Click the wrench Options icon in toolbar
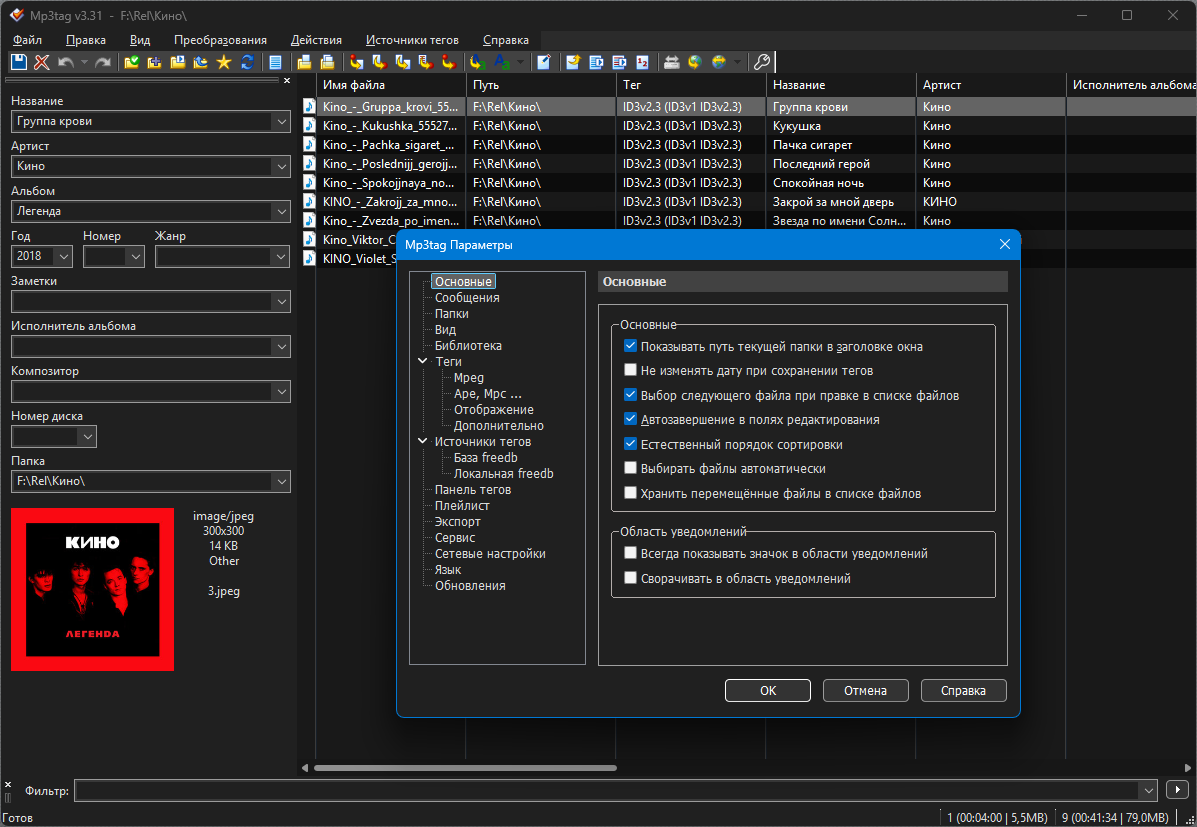 tap(761, 62)
